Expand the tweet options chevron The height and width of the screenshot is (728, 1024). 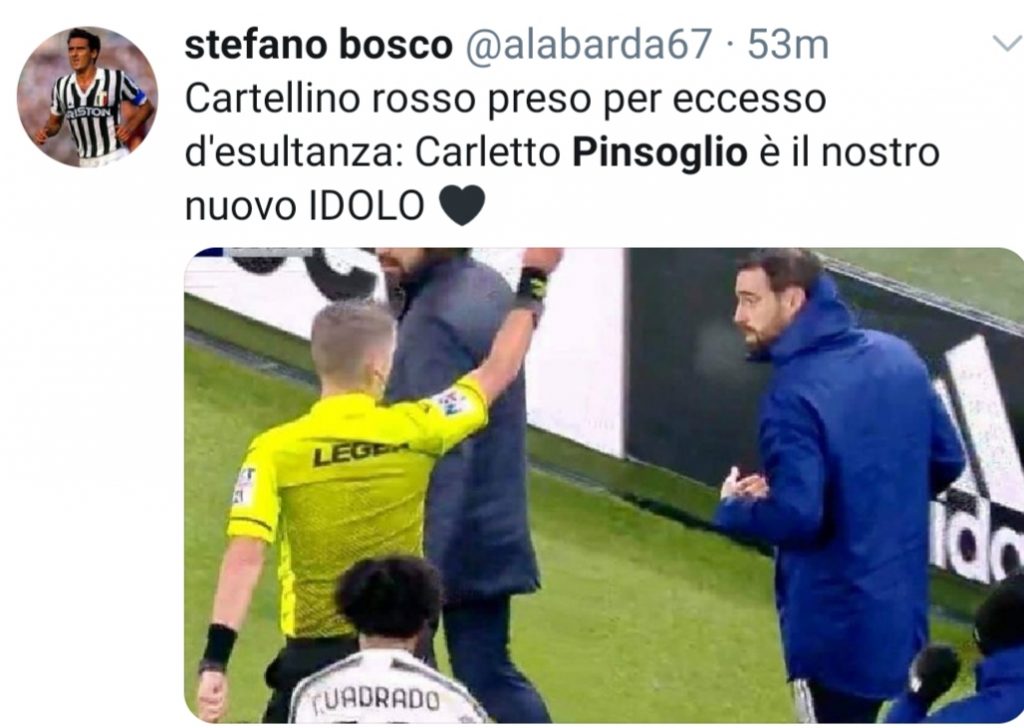1007,44
